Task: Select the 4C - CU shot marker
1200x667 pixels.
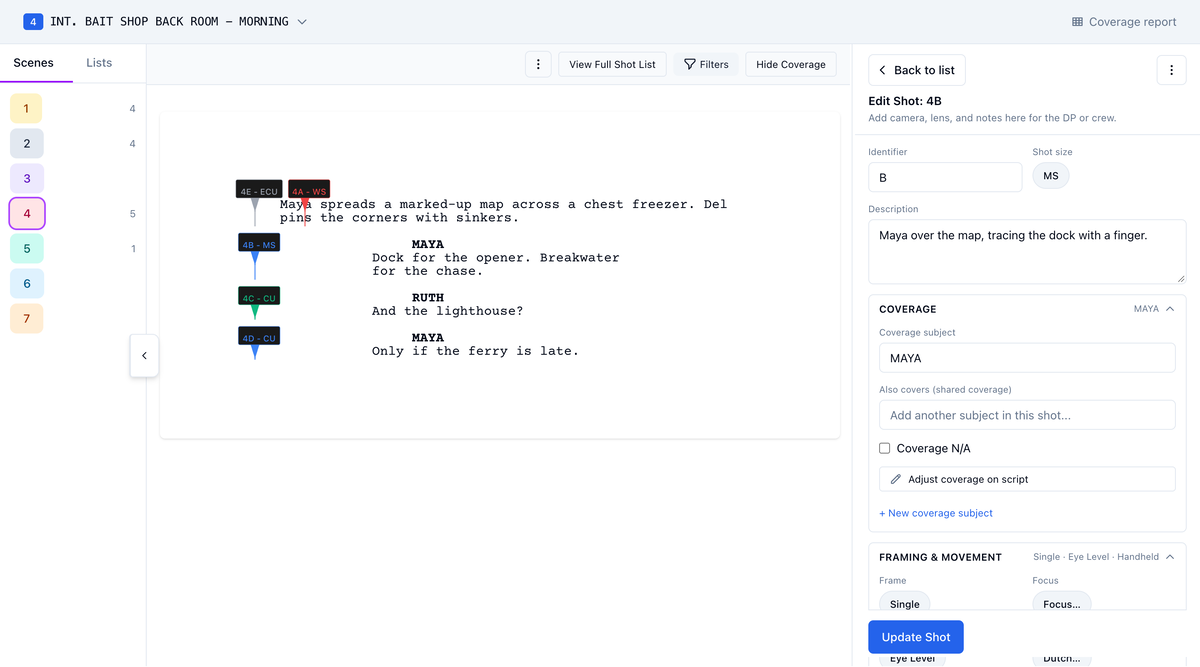Action: click(258, 297)
